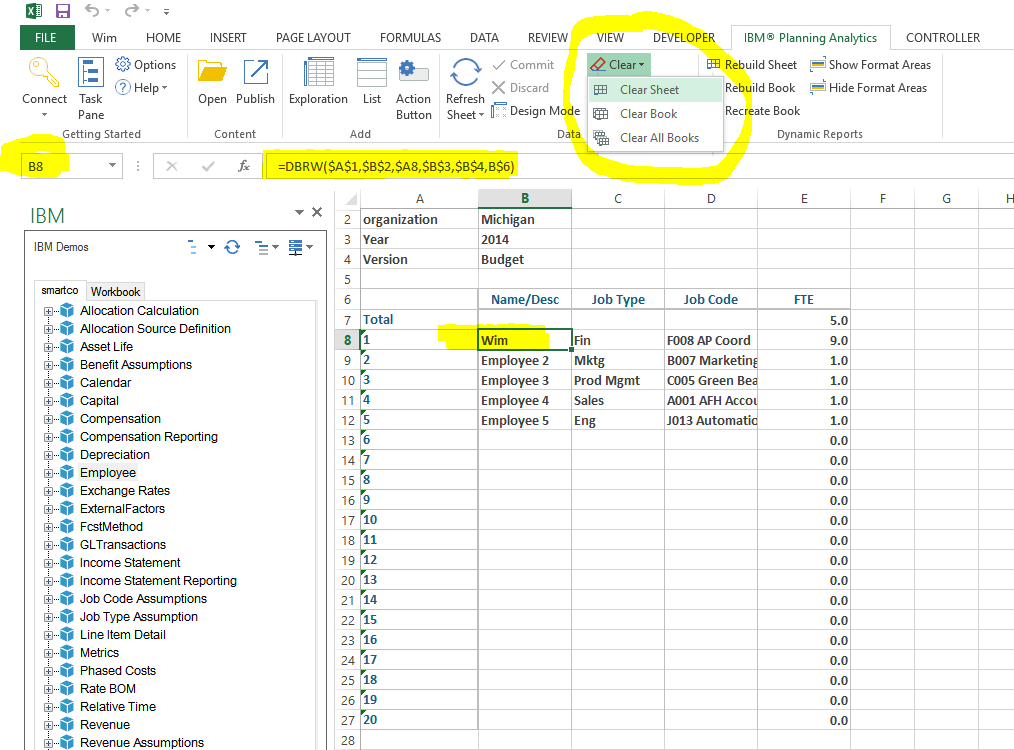Switch to the FORMULAS tab
Viewport: 1014px width, 750px height.
410,38
